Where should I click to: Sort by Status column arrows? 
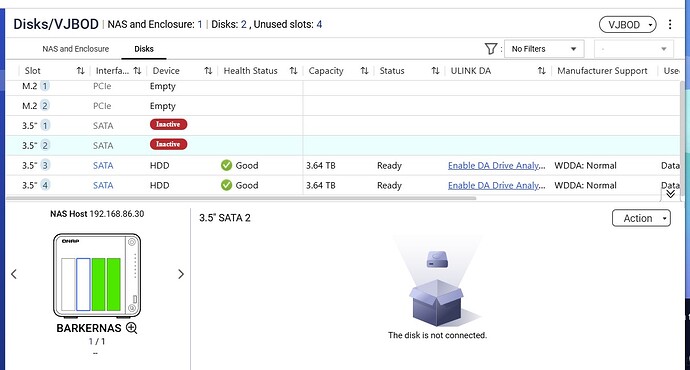coord(435,71)
